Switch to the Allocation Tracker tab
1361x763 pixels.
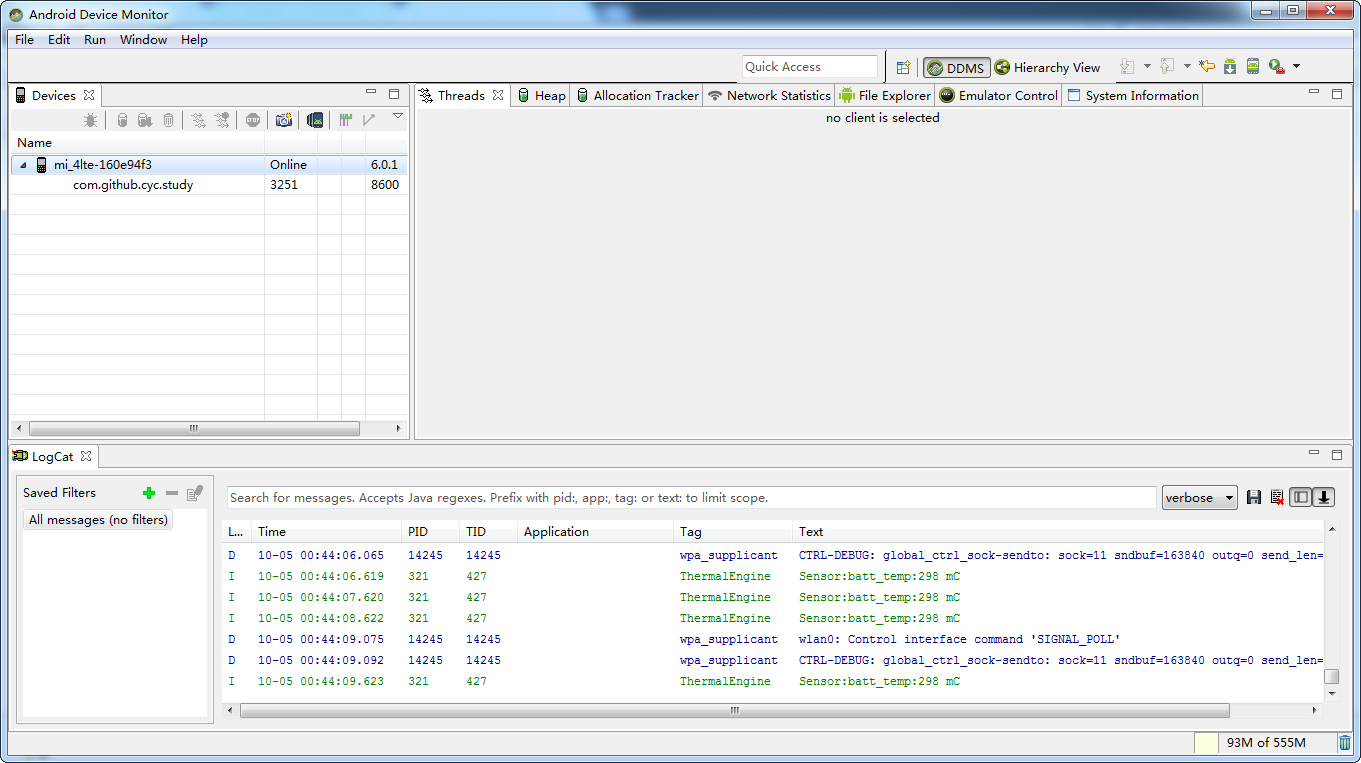click(637, 96)
